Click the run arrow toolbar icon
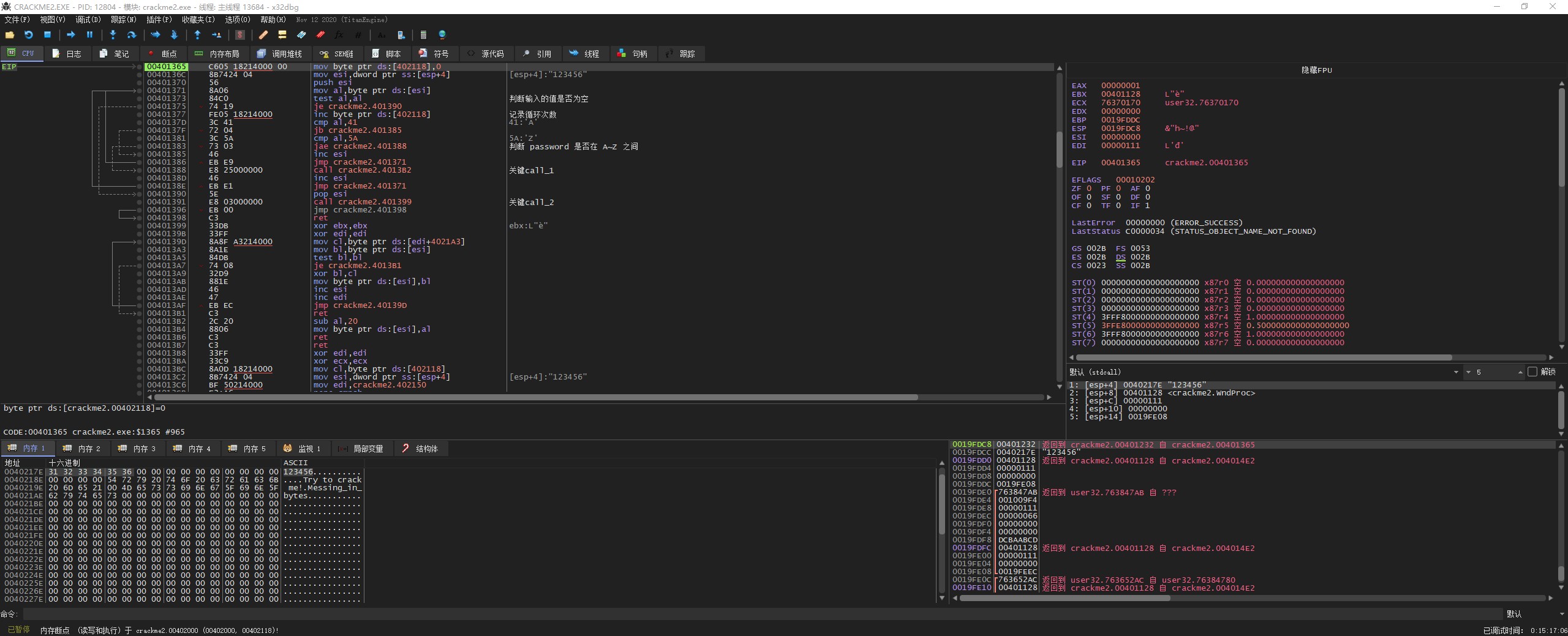Screen dimensions: 1568x636 [70, 35]
